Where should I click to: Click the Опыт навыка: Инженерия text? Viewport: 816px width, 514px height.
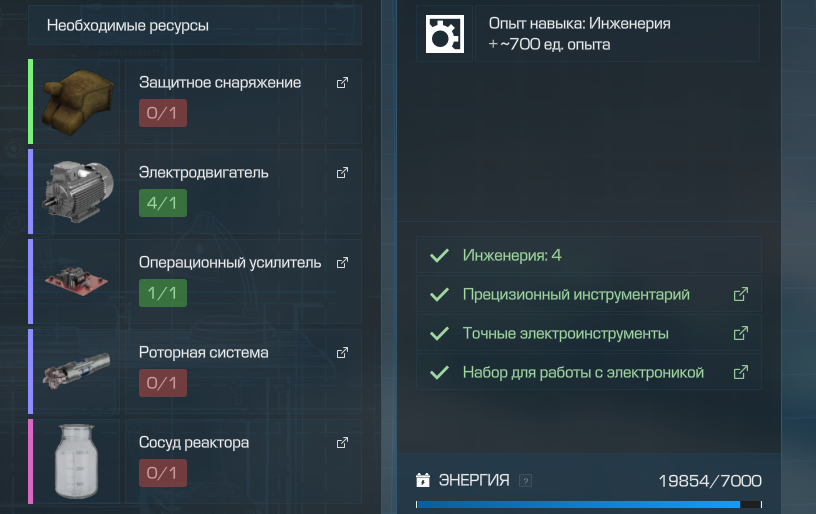[x=579, y=23]
